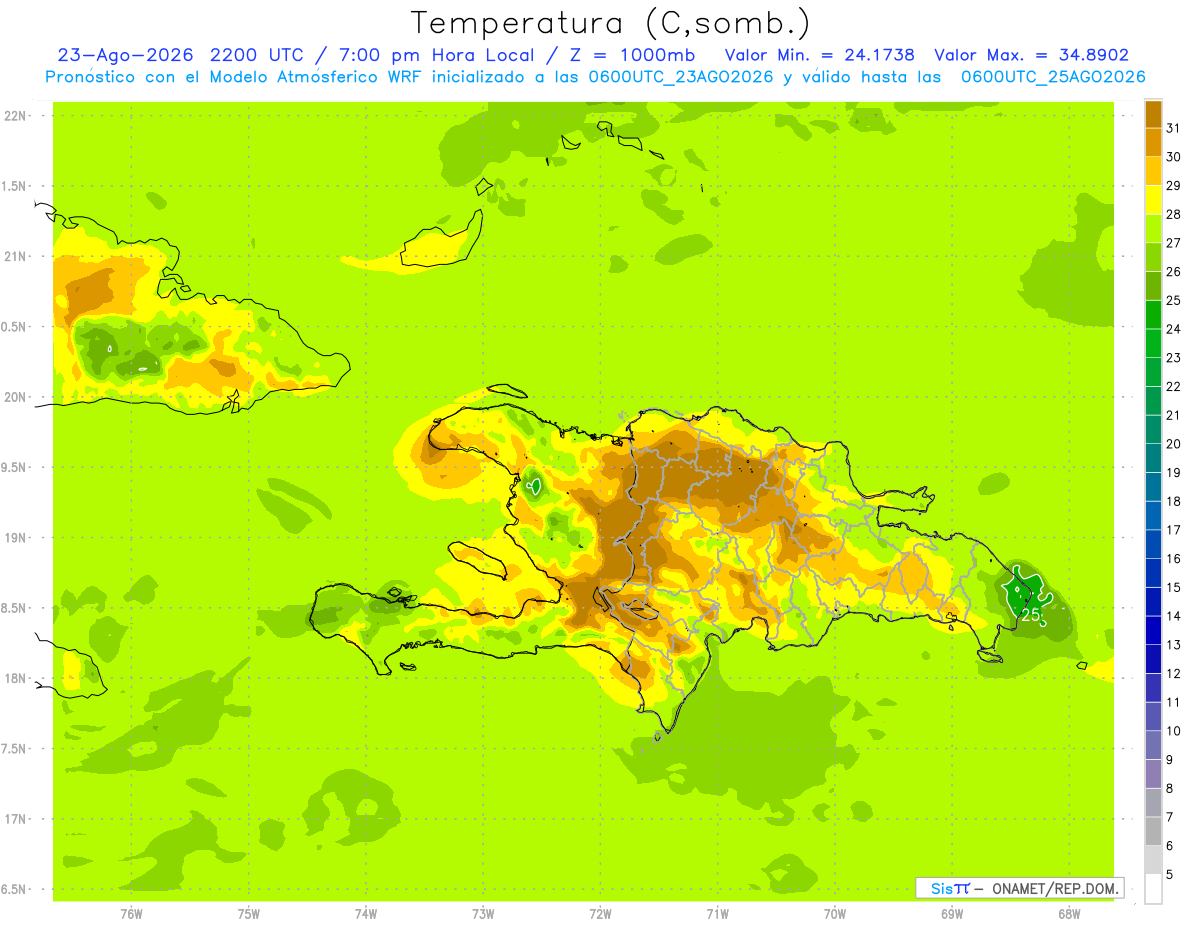Click the teal legend band between 19 and 20
The width and height of the screenshot is (1200, 927).
1153,458
